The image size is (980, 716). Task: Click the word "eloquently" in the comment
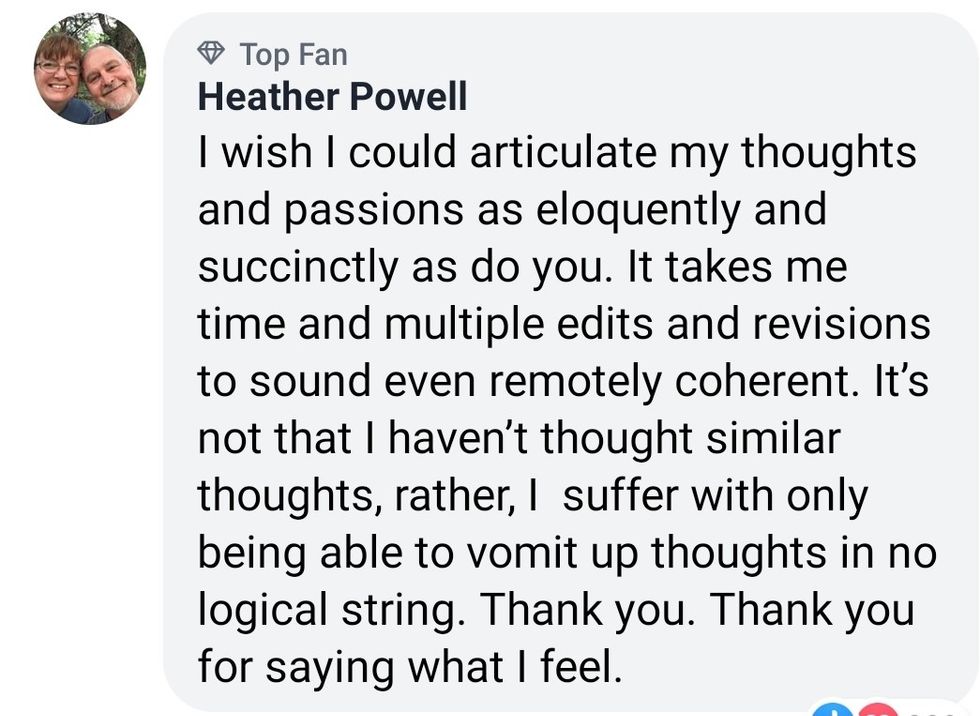pyautogui.click(x=627, y=210)
